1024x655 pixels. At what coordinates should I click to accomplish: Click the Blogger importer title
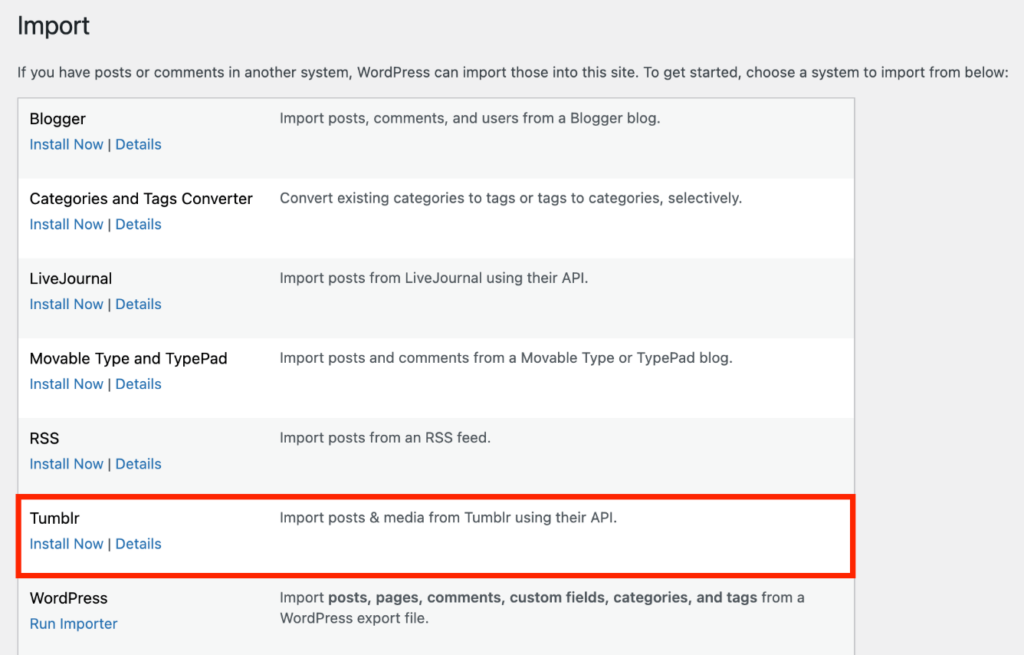pos(57,118)
